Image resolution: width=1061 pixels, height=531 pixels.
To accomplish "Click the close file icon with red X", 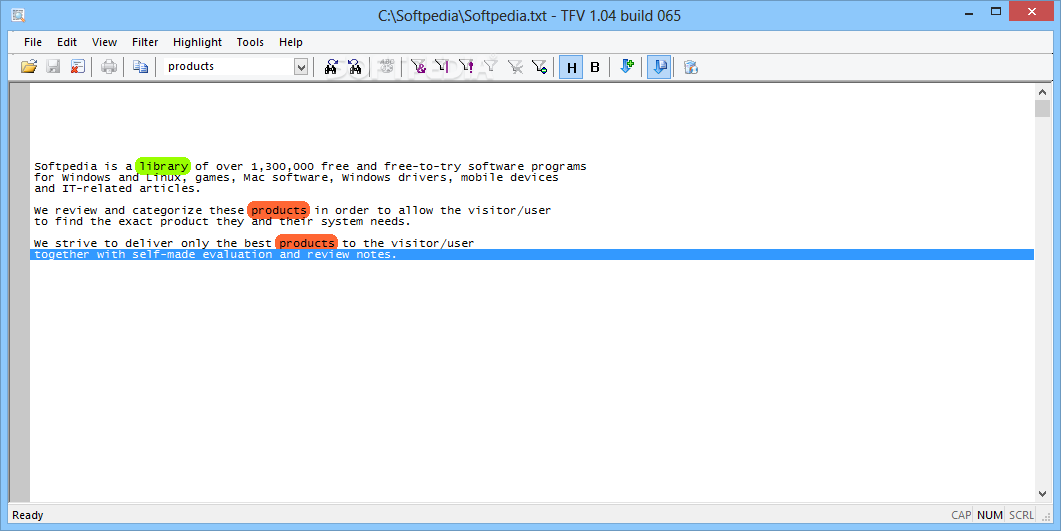I will tap(78, 66).
